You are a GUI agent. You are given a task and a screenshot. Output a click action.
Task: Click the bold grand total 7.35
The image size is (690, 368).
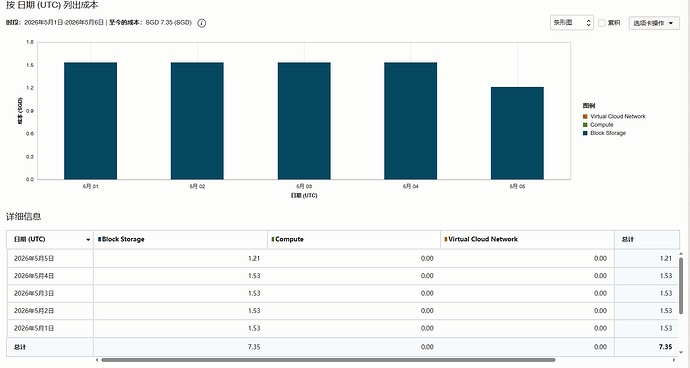pyautogui.click(x=665, y=347)
